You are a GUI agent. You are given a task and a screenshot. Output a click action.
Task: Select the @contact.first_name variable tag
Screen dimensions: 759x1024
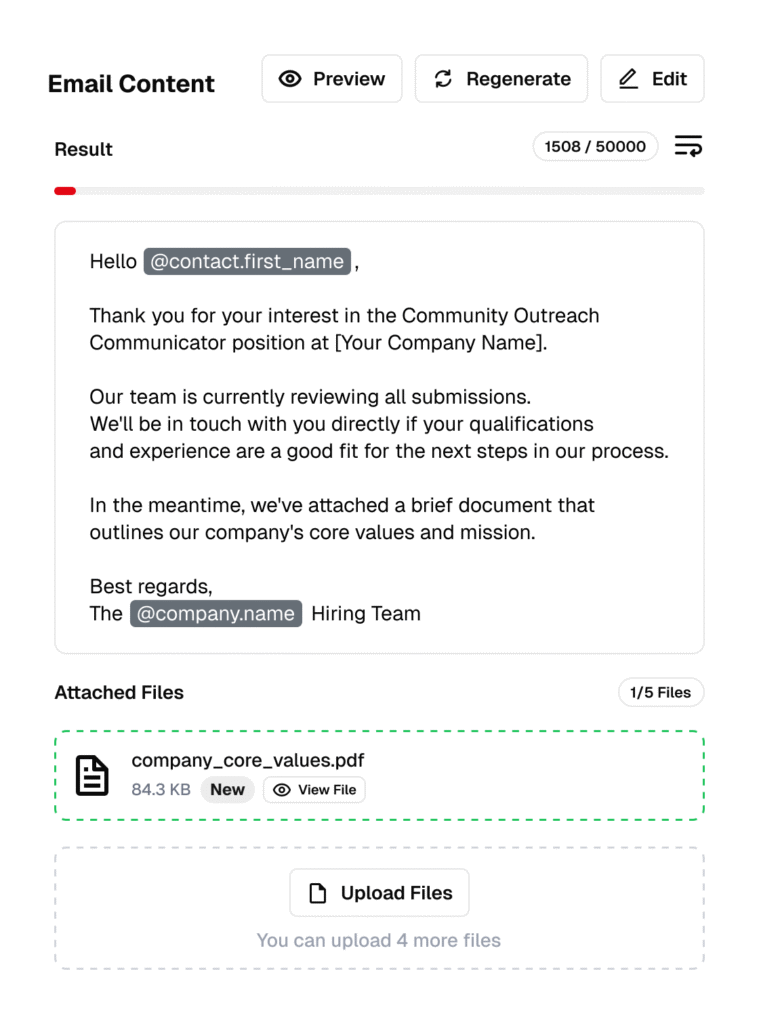point(247,262)
